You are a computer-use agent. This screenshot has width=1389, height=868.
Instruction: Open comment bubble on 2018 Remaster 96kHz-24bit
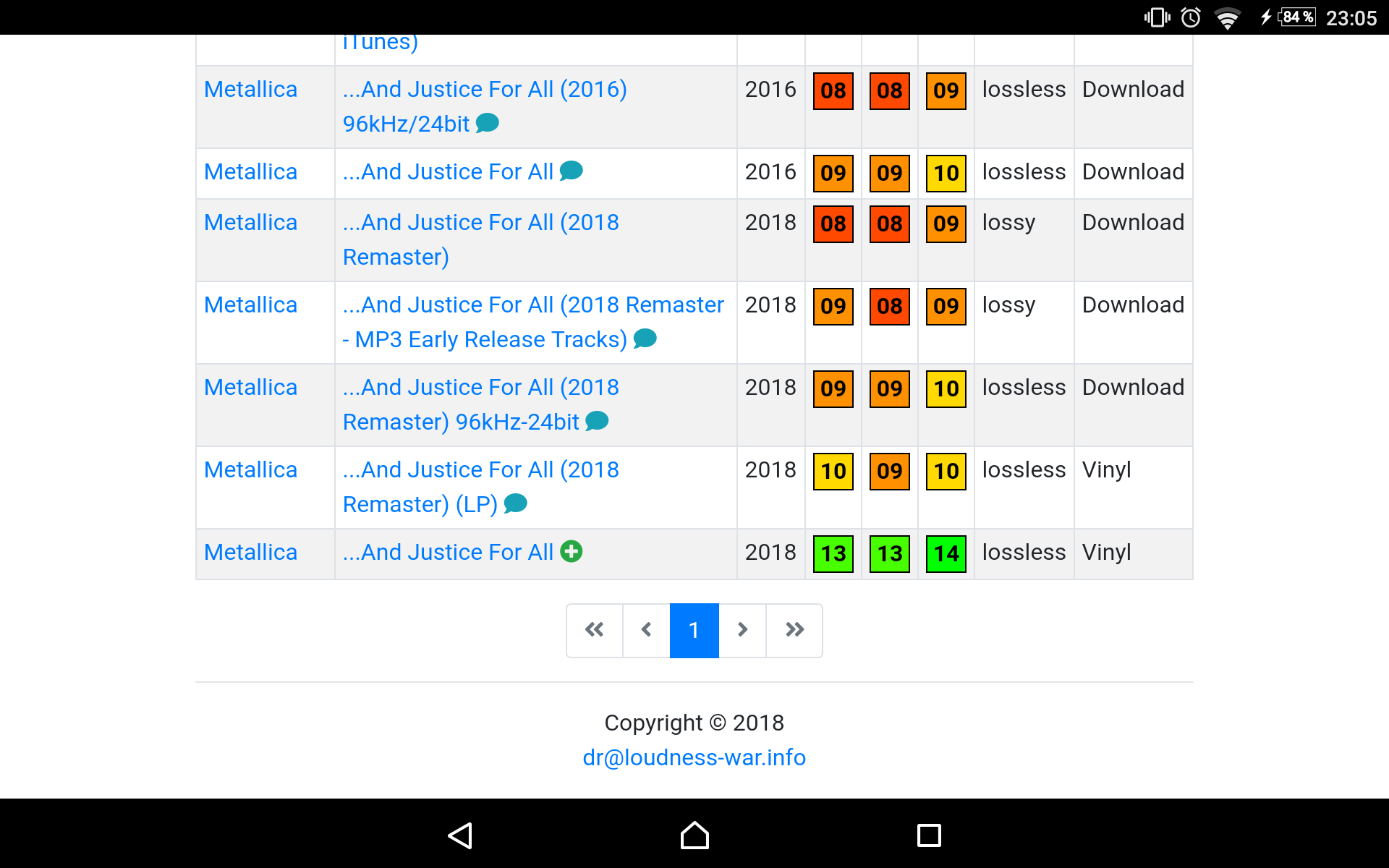pyautogui.click(x=597, y=421)
